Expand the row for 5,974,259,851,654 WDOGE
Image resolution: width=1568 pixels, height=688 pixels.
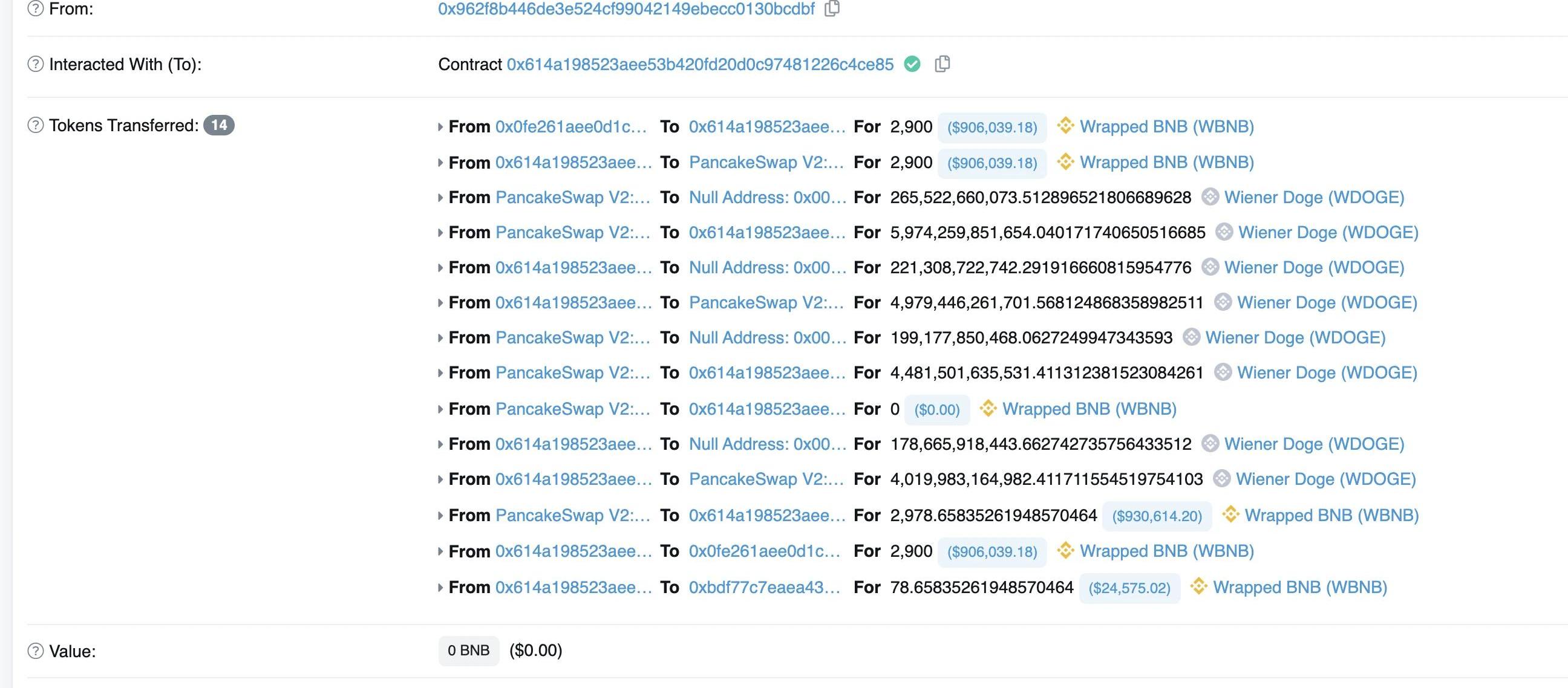click(x=440, y=232)
